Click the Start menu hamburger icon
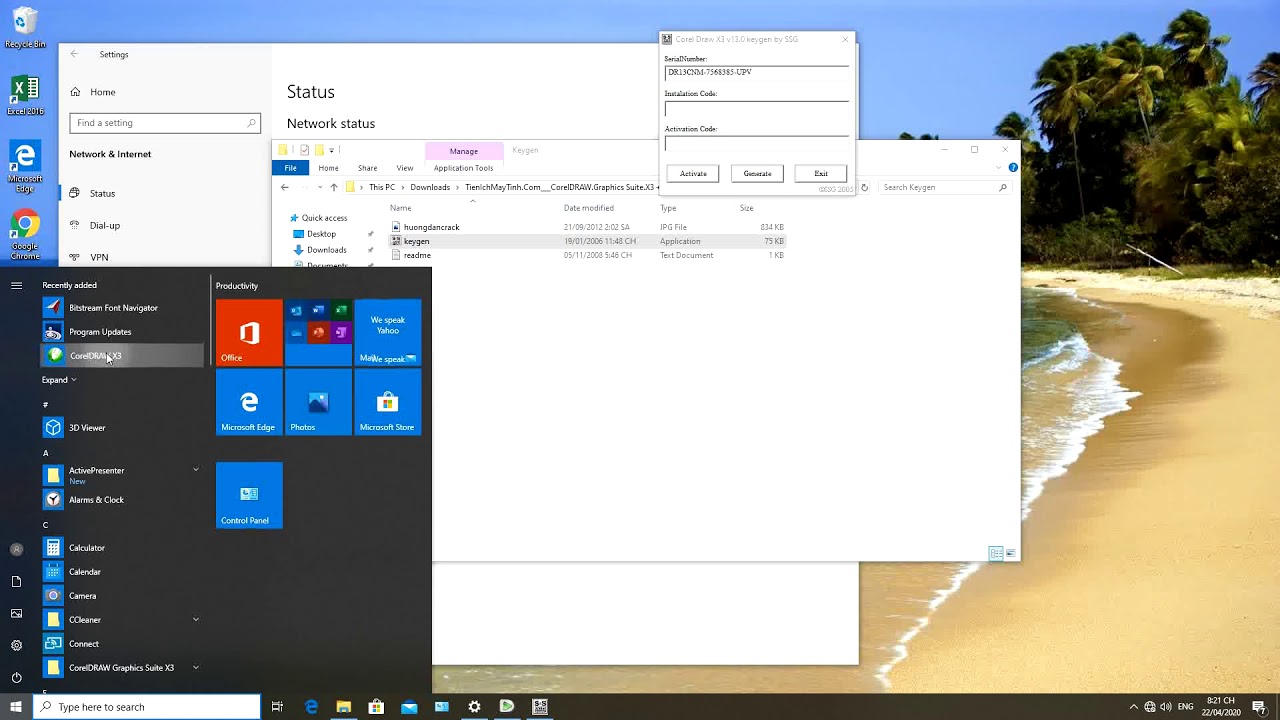This screenshot has height=720, width=1280. coord(16,286)
